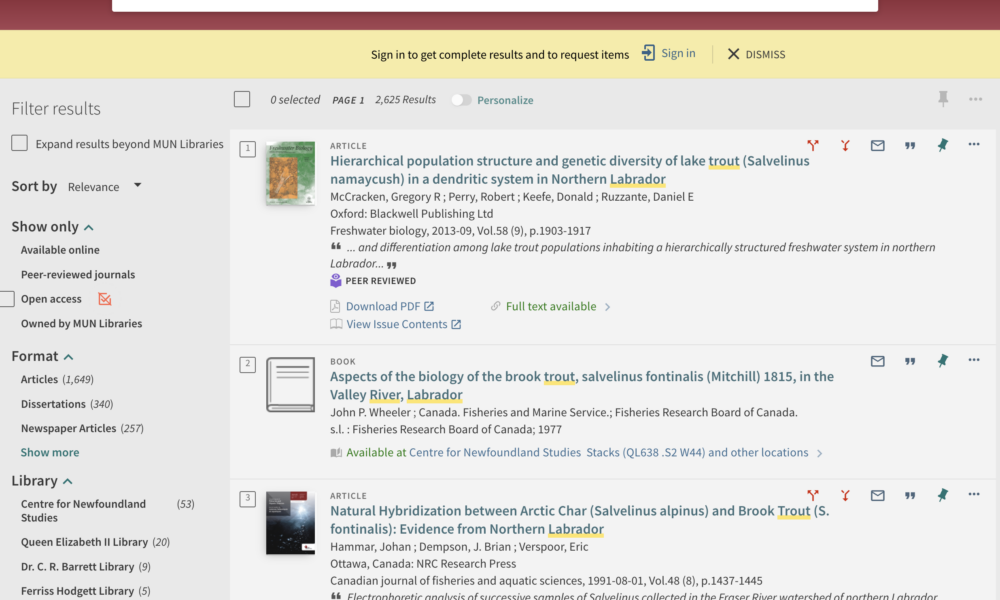
Task: Open more options ellipsis for result 3
Action: tap(974, 495)
